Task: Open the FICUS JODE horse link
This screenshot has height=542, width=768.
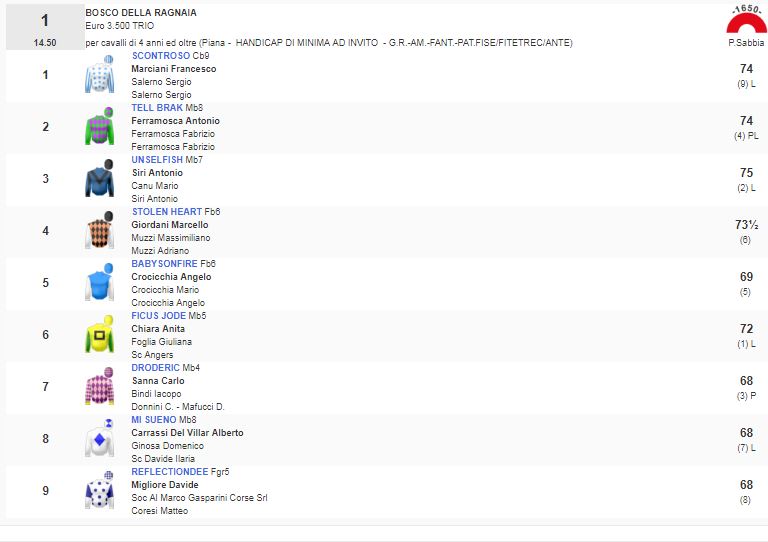Action: coord(159,316)
